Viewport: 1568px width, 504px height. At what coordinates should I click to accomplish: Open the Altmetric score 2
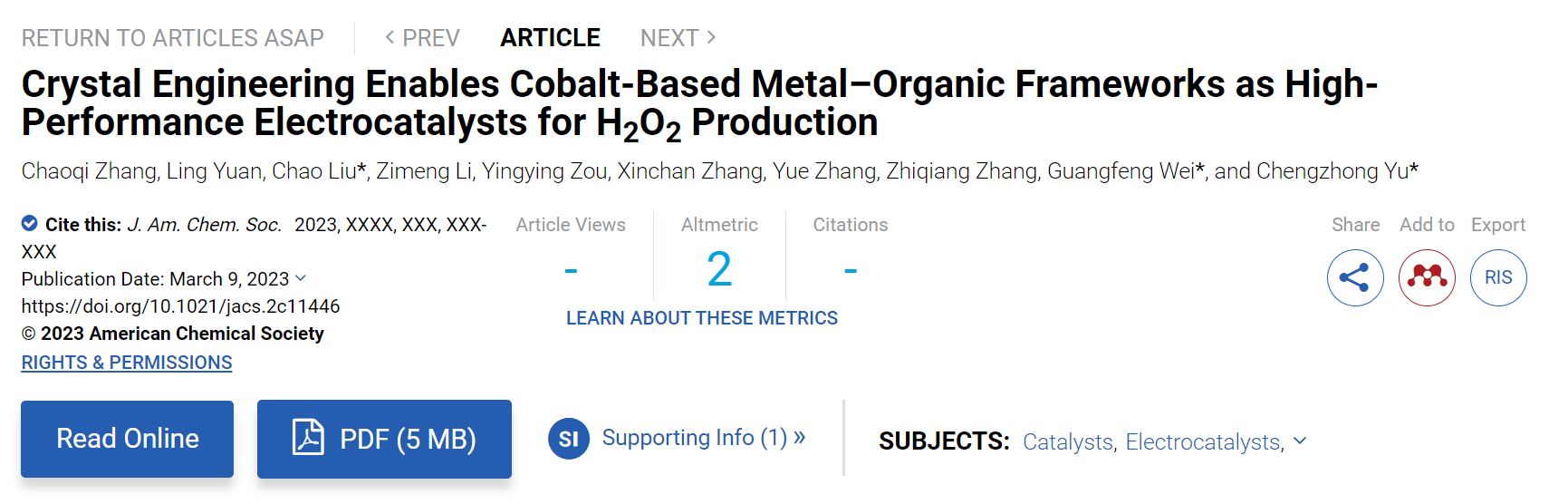719,269
